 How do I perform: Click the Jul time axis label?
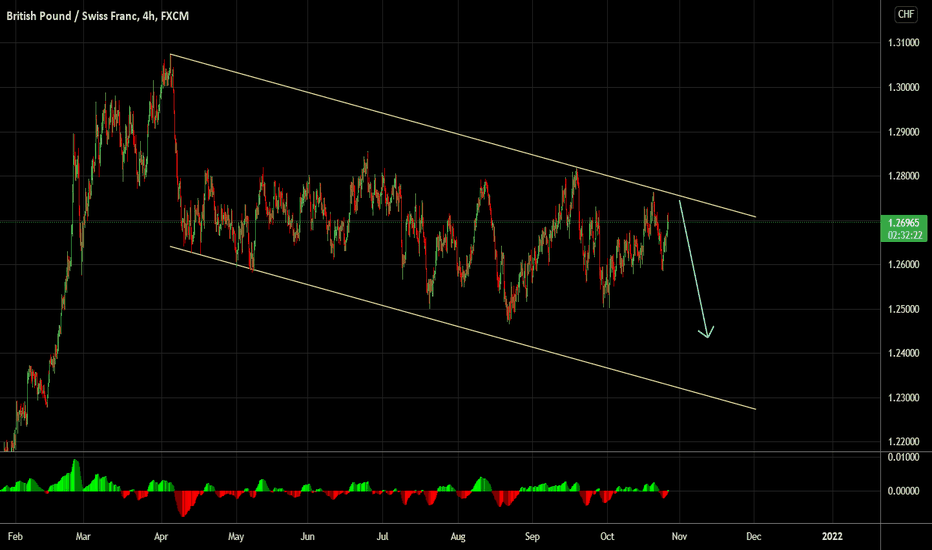382,536
